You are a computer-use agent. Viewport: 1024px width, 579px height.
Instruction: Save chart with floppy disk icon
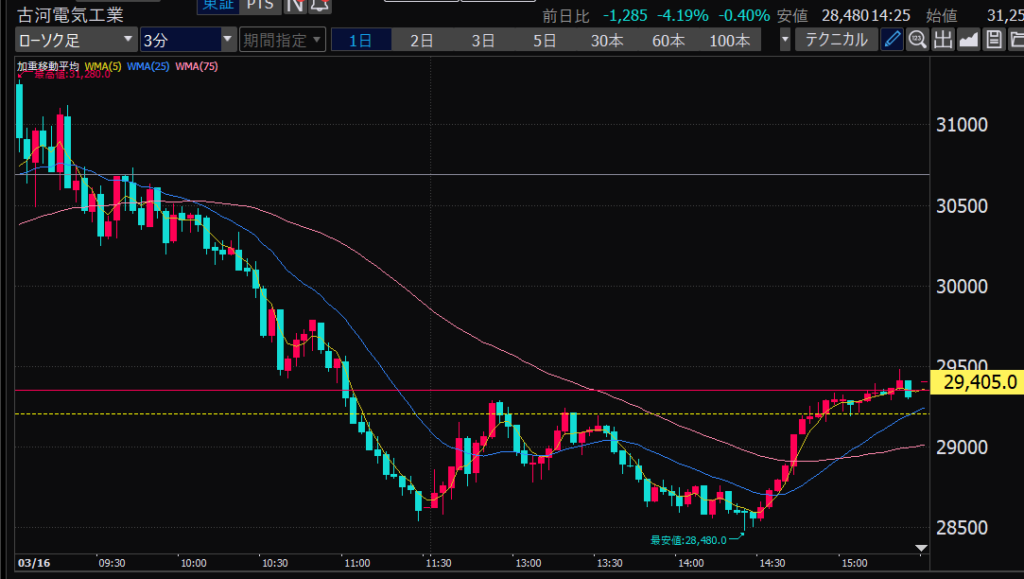tap(993, 40)
